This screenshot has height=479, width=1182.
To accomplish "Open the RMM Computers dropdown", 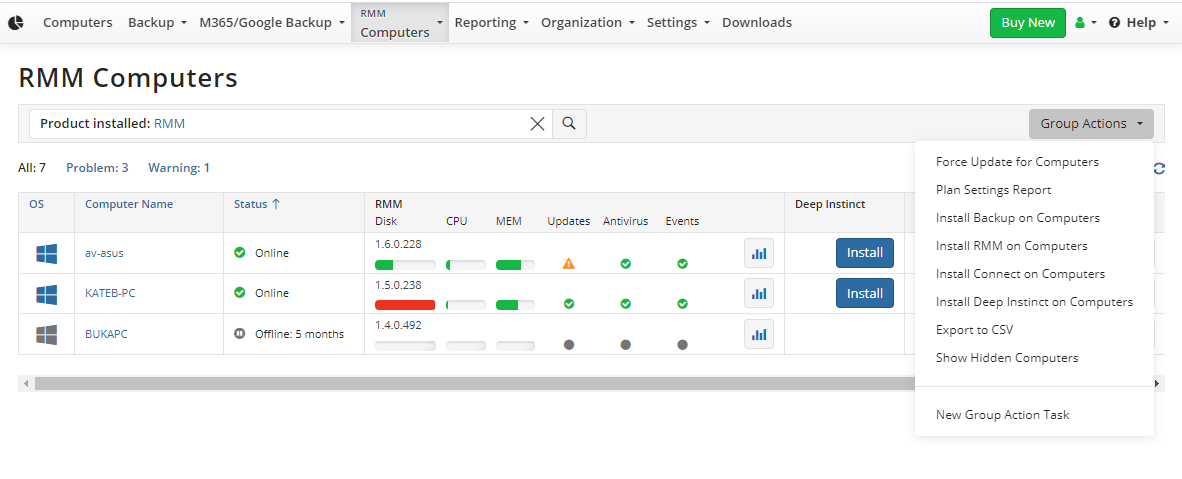I will (400, 23).
